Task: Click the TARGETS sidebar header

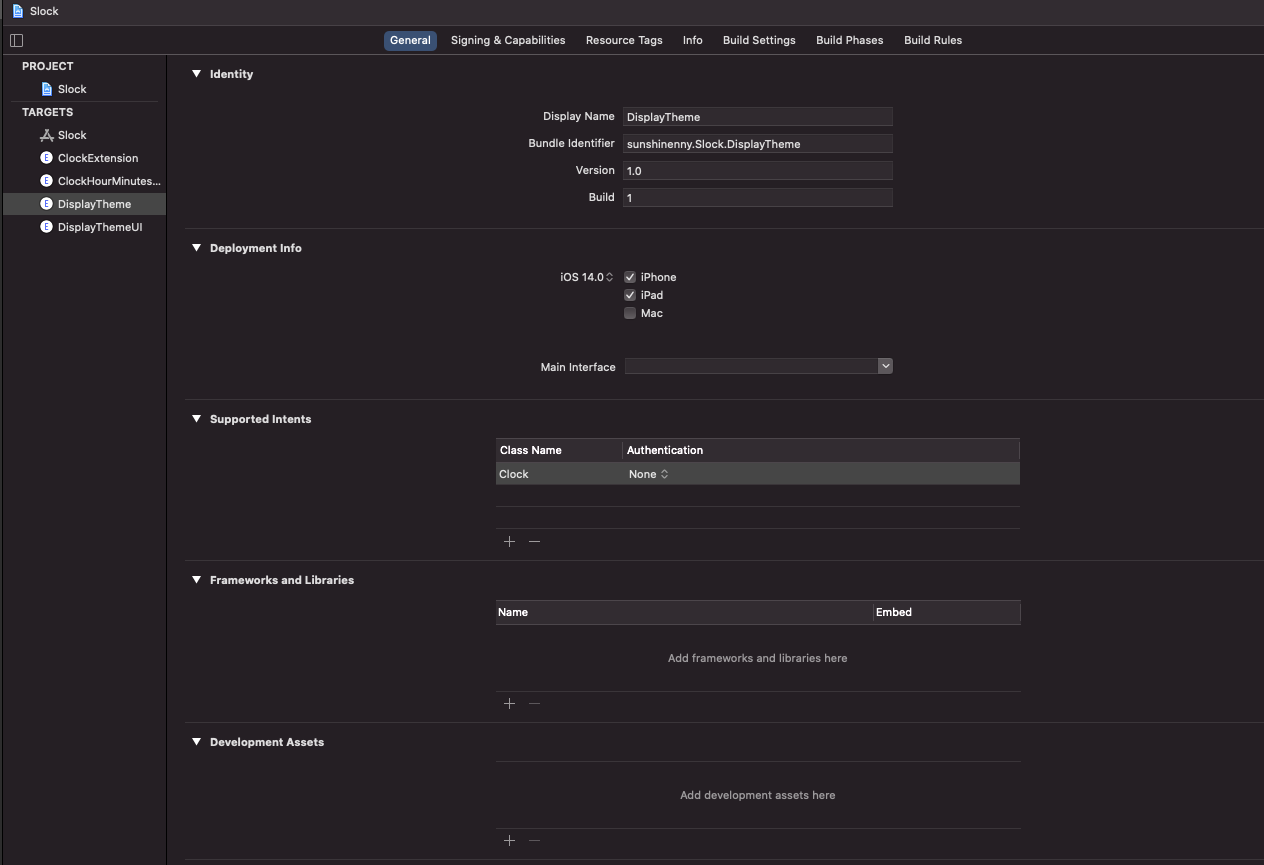Action: [48, 112]
